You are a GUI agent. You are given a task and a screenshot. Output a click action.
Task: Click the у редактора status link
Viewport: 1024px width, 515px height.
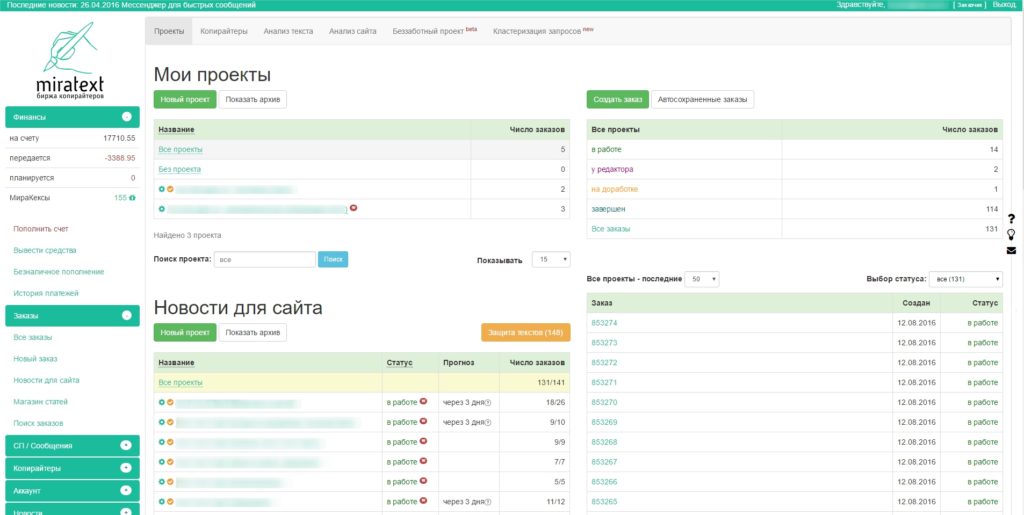612,170
